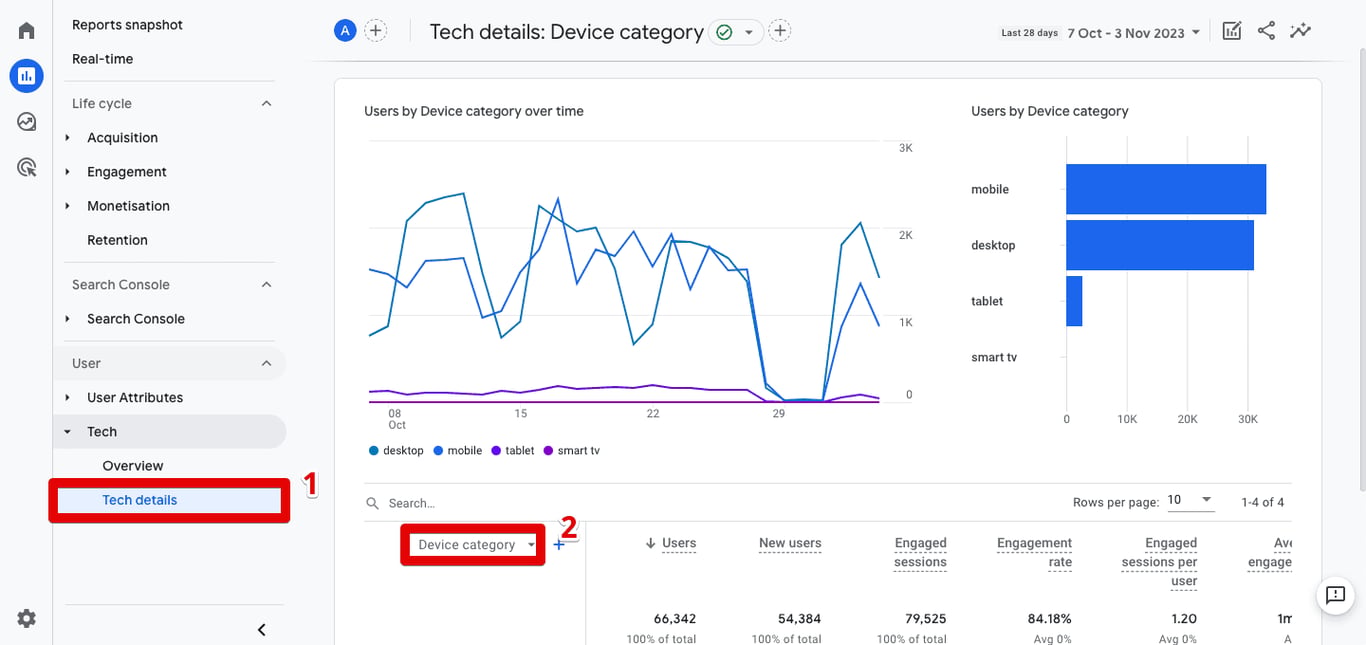This screenshot has width=1366, height=645.
Task: Expand the Monetisation menu item
Action: 128,206
